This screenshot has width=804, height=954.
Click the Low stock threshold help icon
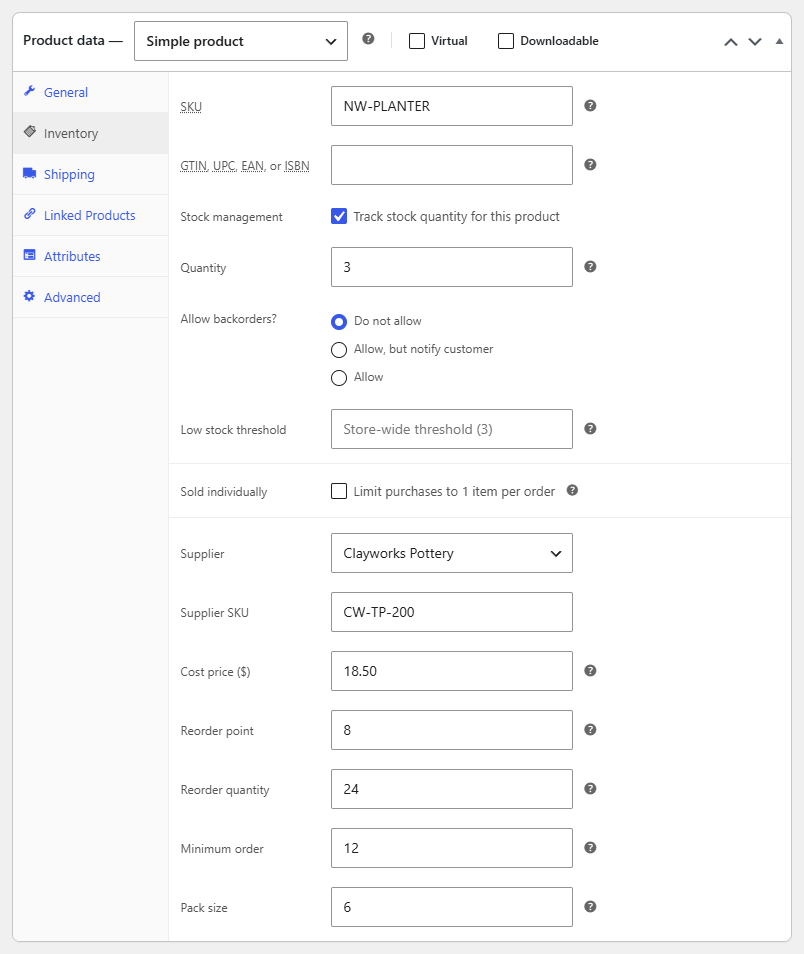click(x=590, y=429)
